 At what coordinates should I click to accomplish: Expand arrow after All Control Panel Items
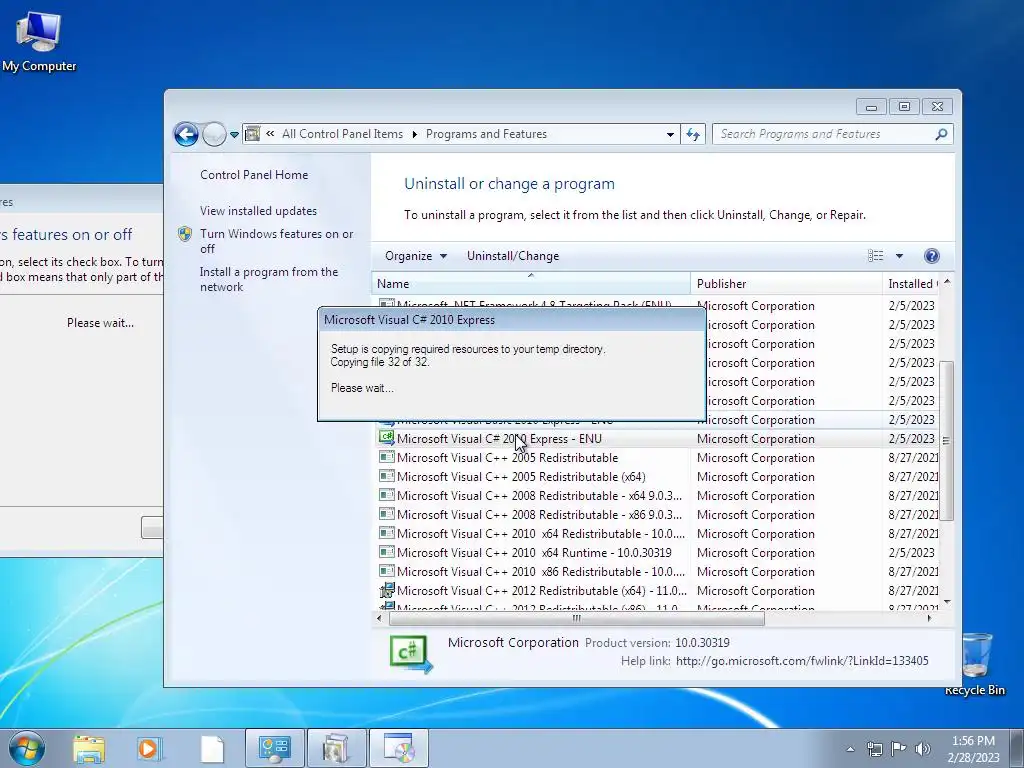click(x=415, y=135)
